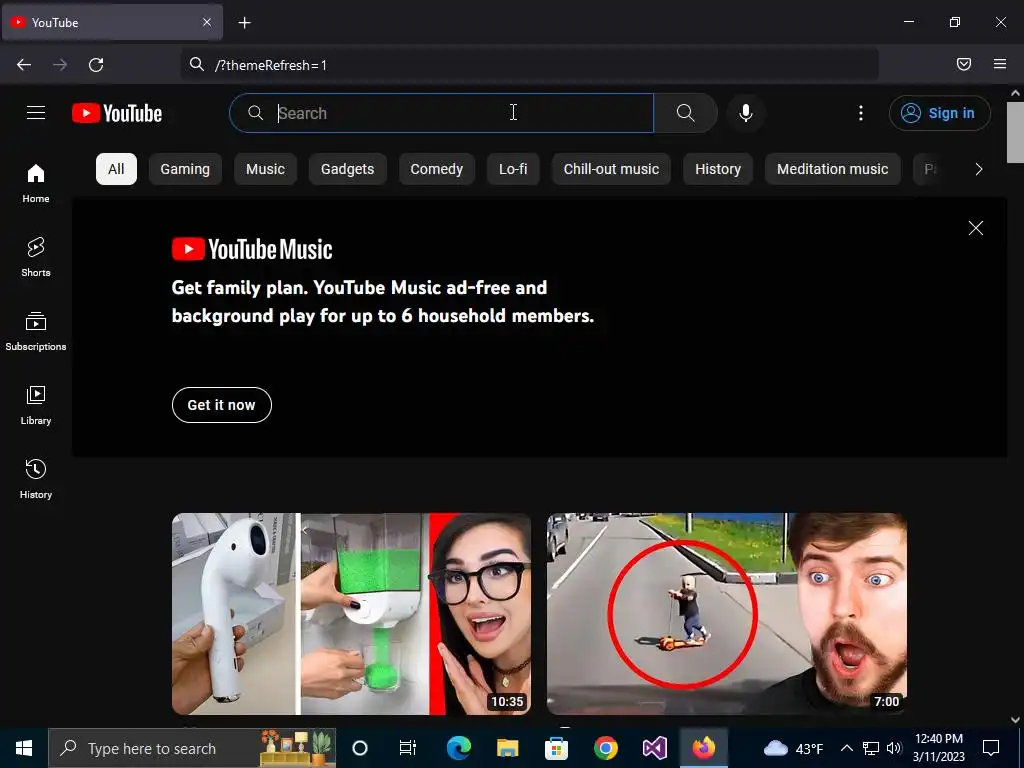Screen dimensions: 1024x768
Task: Click the page vertical scrollbar thumb
Action: click(1015, 133)
